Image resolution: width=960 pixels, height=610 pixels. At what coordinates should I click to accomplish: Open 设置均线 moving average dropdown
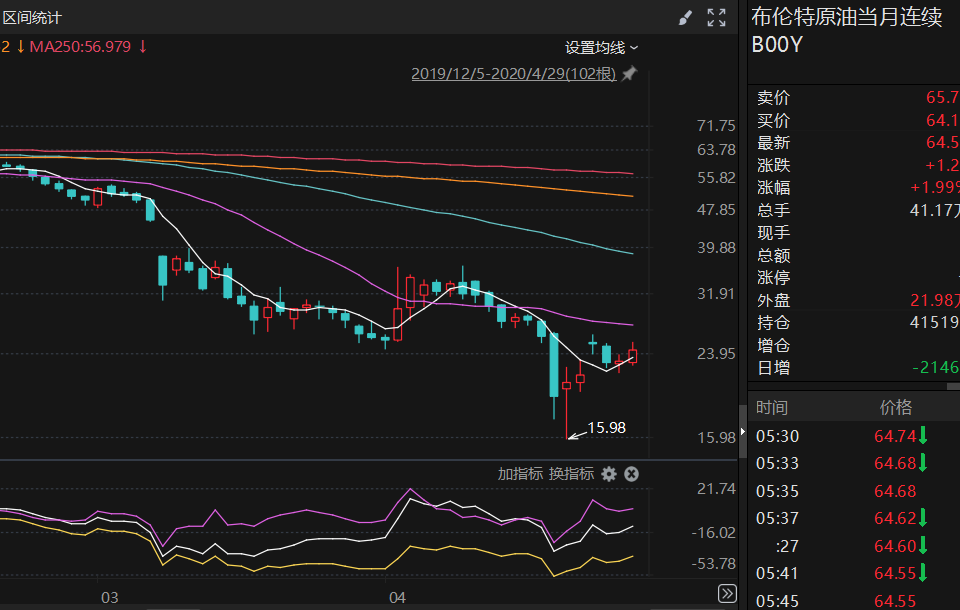[x=601, y=48]
